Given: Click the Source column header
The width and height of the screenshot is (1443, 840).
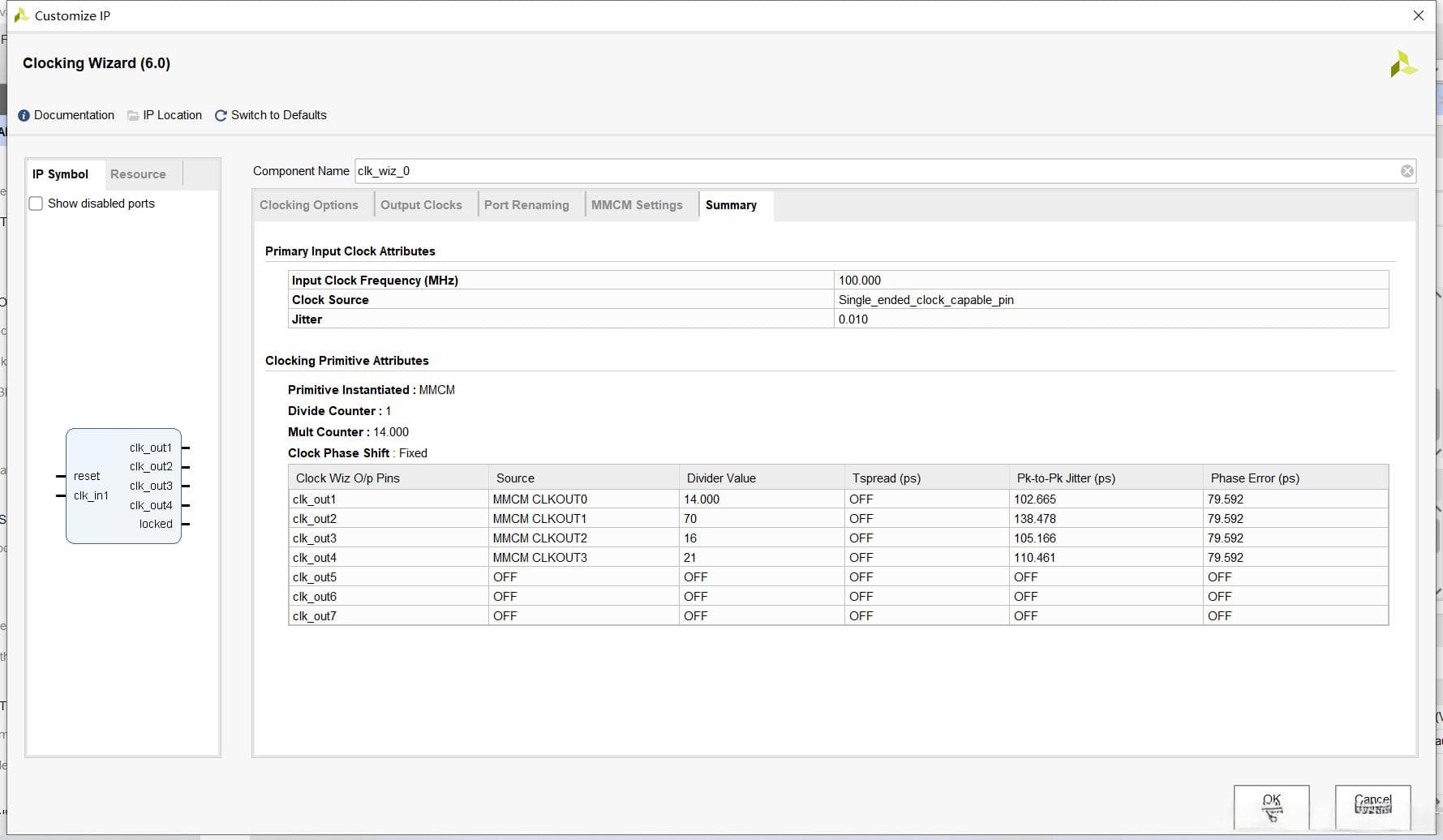Looking at the screenshot, I should tap(583, 478).
